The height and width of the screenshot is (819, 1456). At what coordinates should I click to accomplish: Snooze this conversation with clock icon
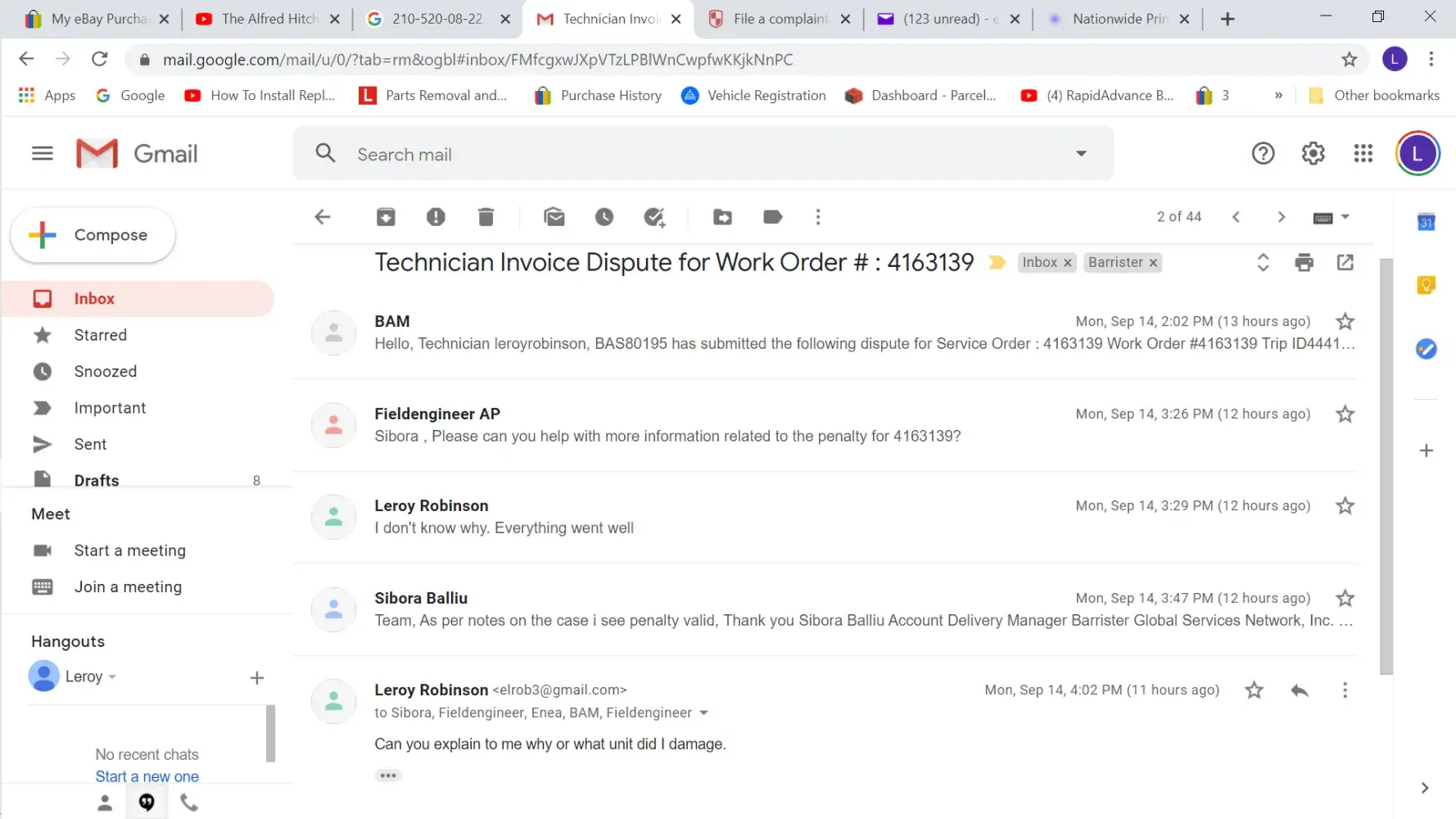[x=604, y=217]
